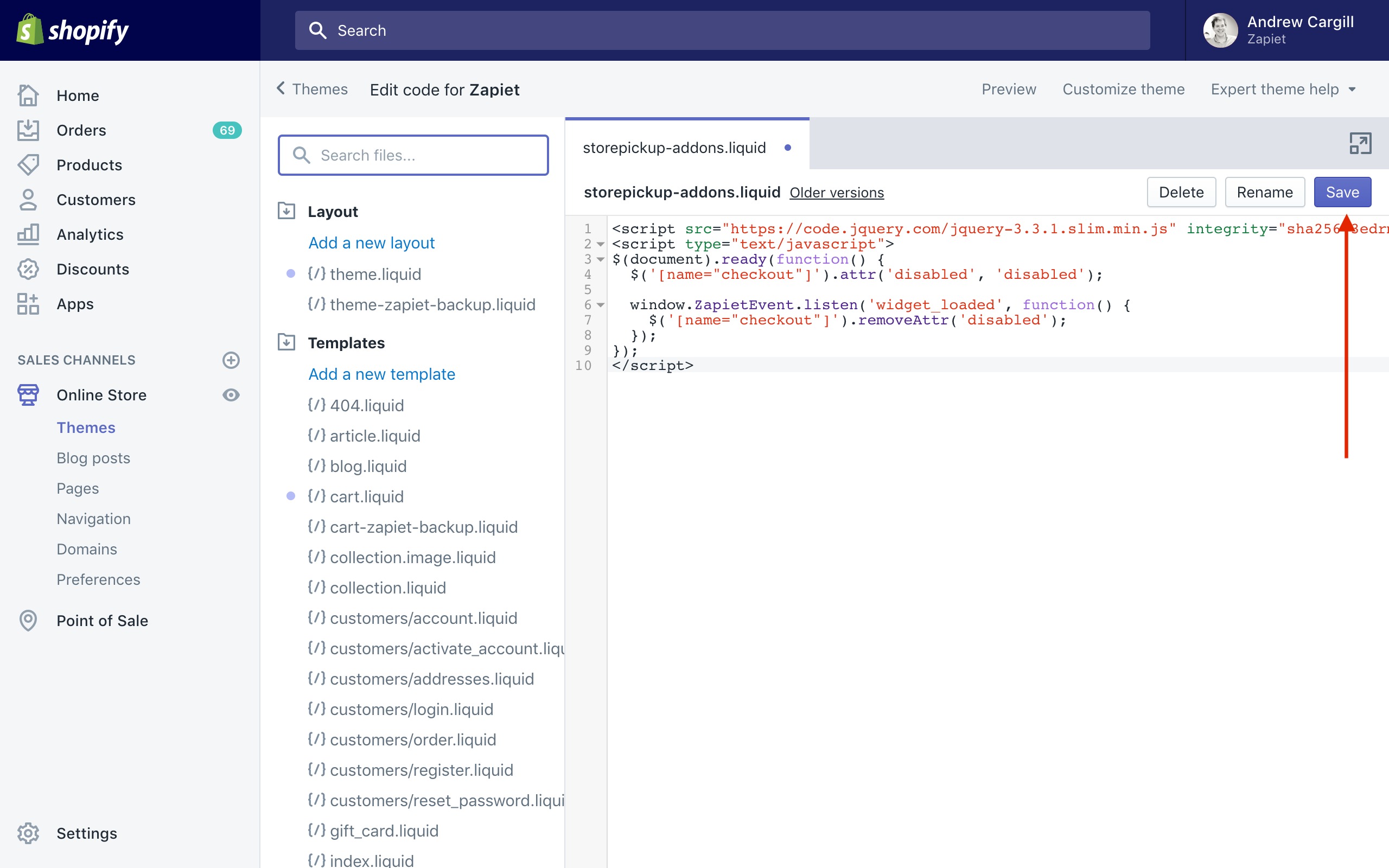The image size is (1389, 868).
Task: Click the magnifier icon in top search bar
Action: pos(317,30)
